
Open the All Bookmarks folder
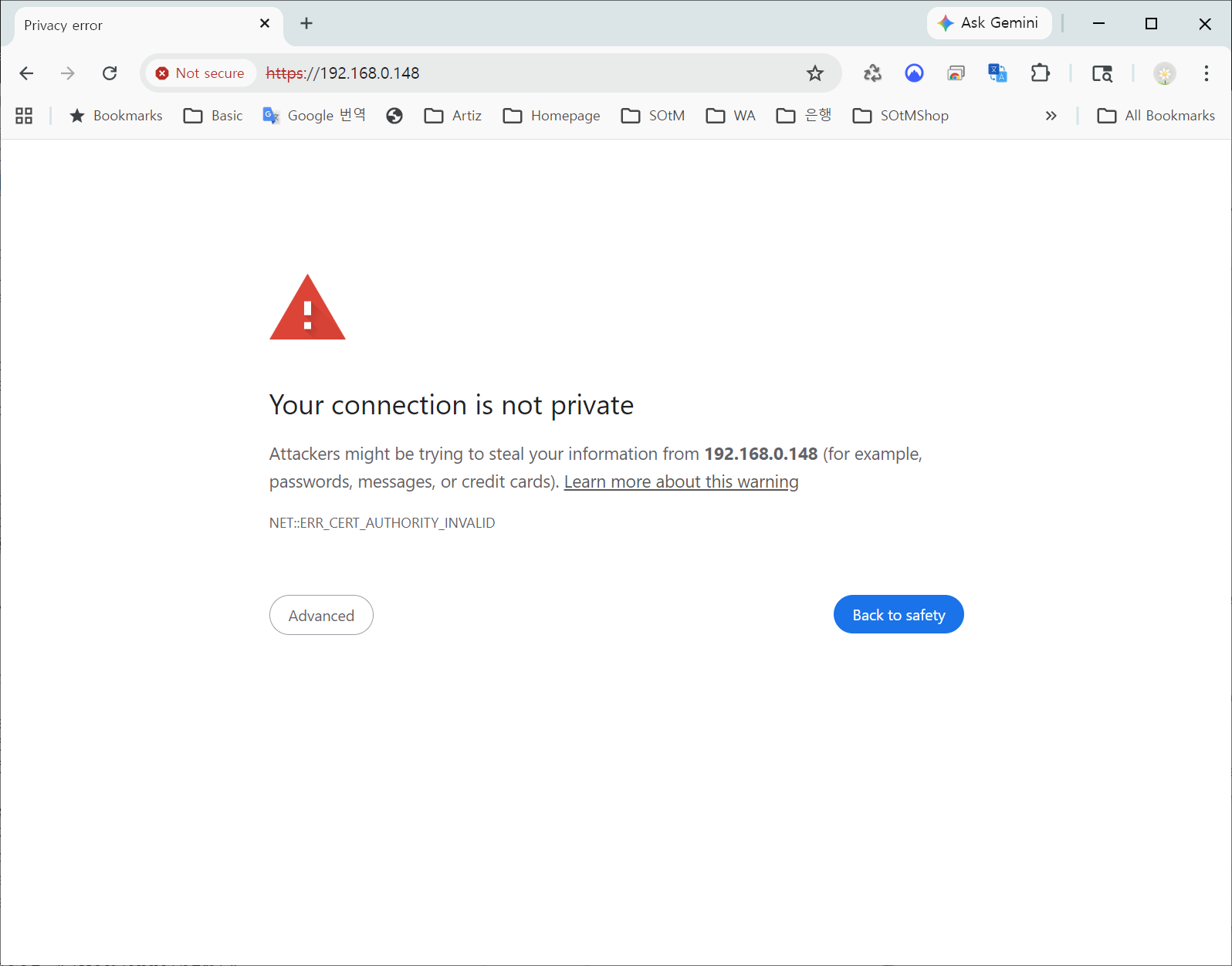coord(1156,116)
